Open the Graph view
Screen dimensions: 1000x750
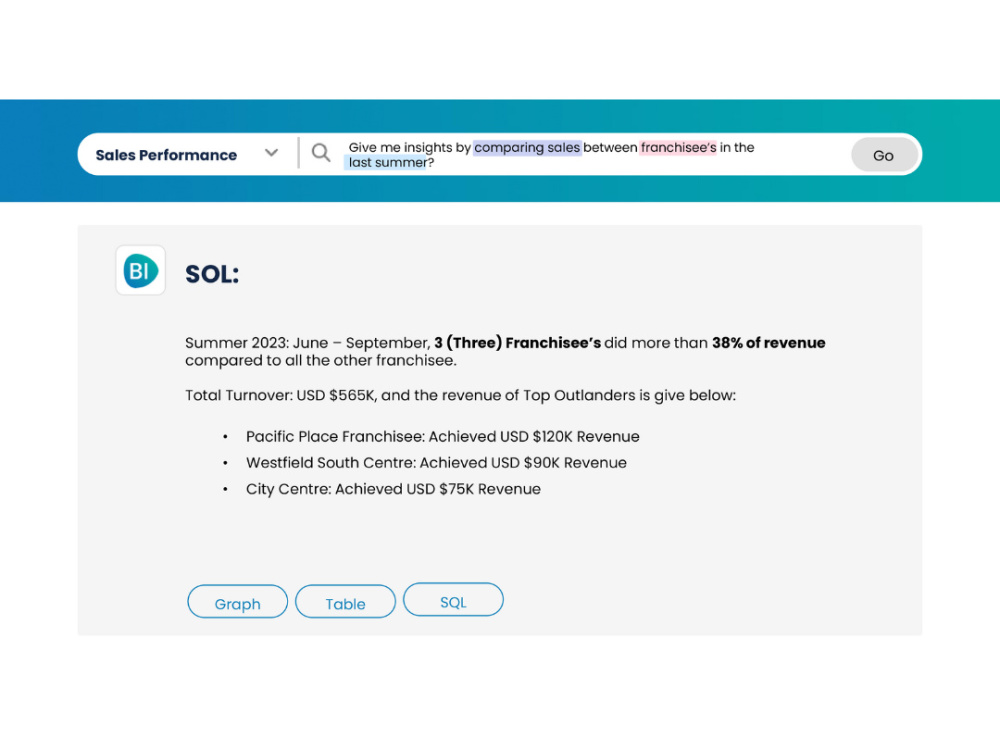[x=237, y=602]
